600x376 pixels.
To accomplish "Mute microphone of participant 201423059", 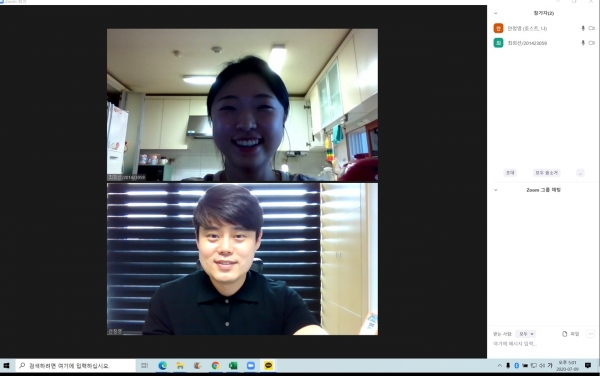I will pos(583,43).
